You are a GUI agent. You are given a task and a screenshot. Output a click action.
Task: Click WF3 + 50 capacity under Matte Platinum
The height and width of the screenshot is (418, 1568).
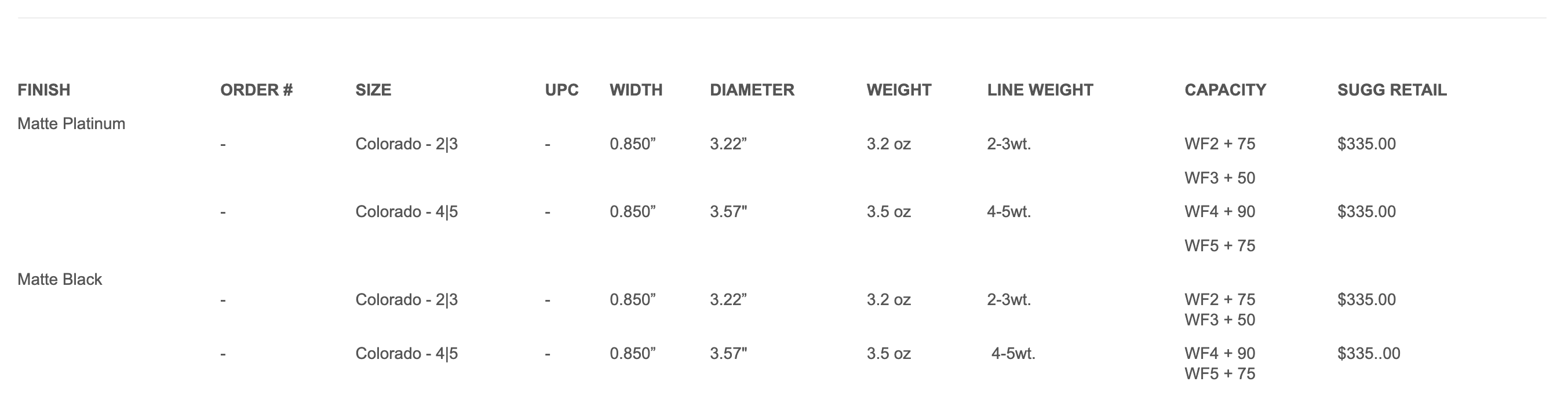1220,178
